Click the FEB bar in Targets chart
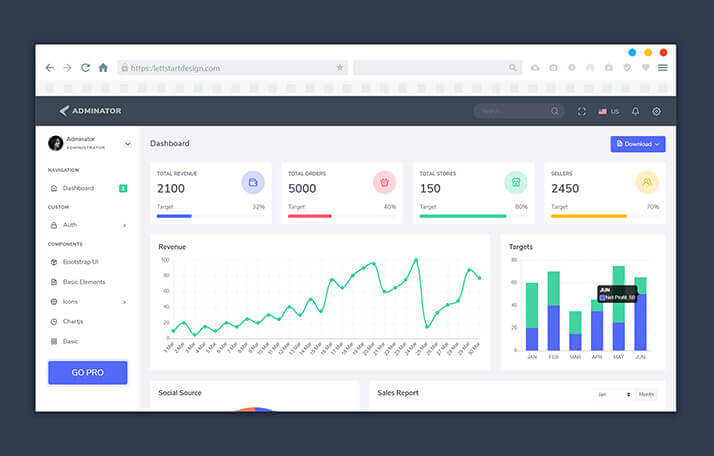This screenshot has height=456, width=714. click(553, 311)
